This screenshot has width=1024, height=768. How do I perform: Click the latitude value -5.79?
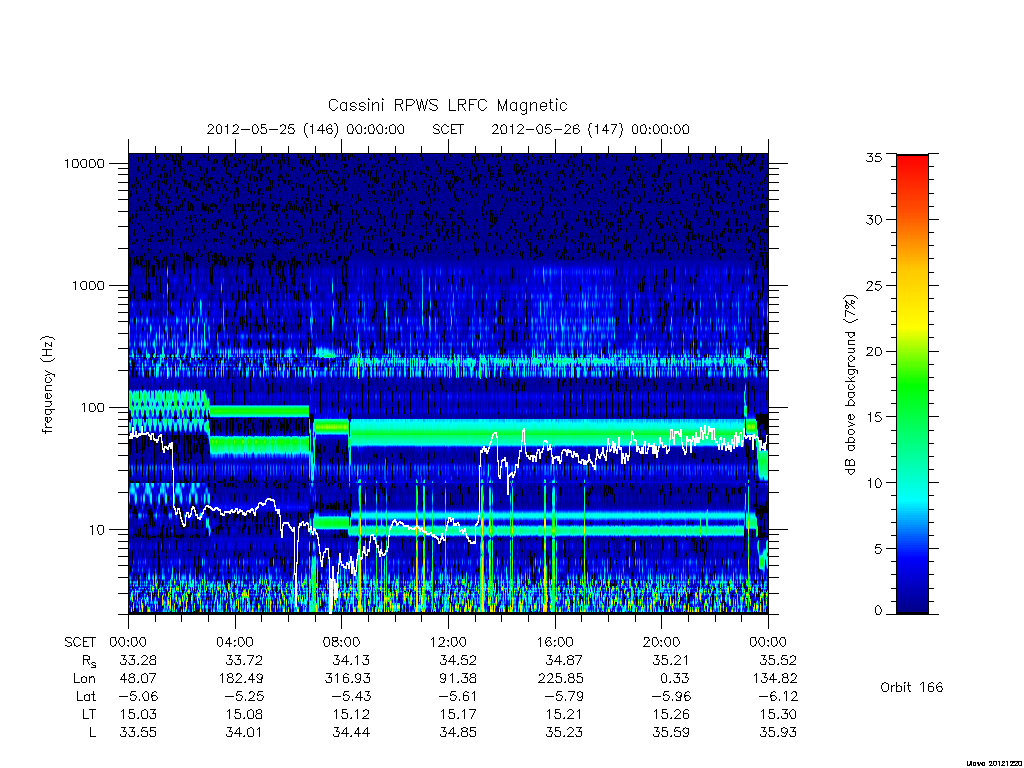[x=564, y=697]
